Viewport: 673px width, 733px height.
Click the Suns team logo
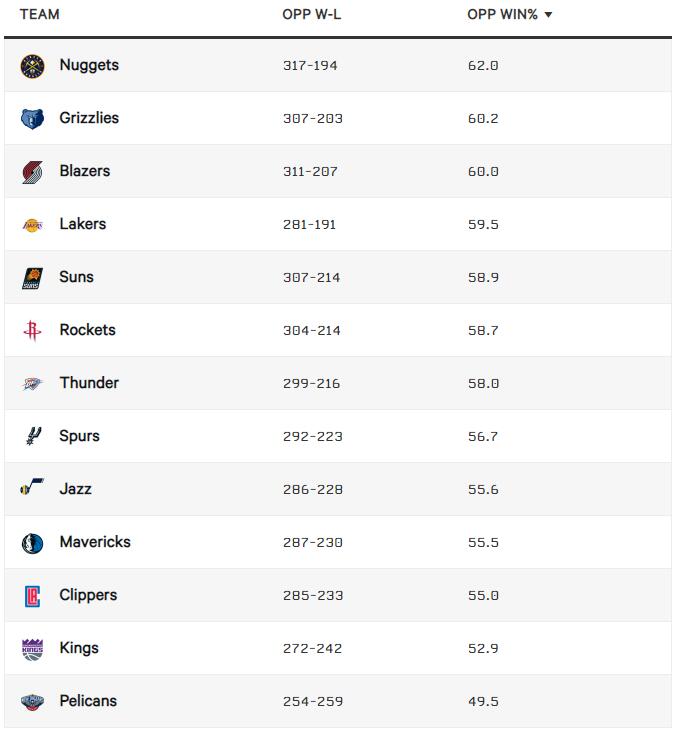tap(32, 278)
